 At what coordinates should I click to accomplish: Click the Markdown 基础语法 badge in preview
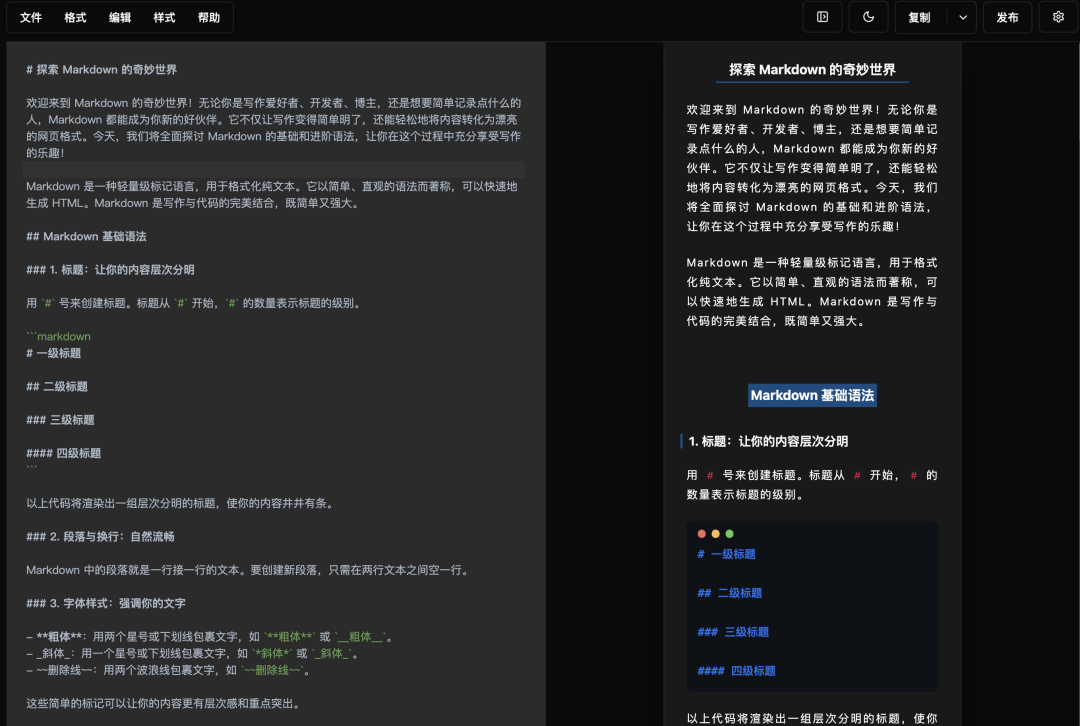pos(812,395)
